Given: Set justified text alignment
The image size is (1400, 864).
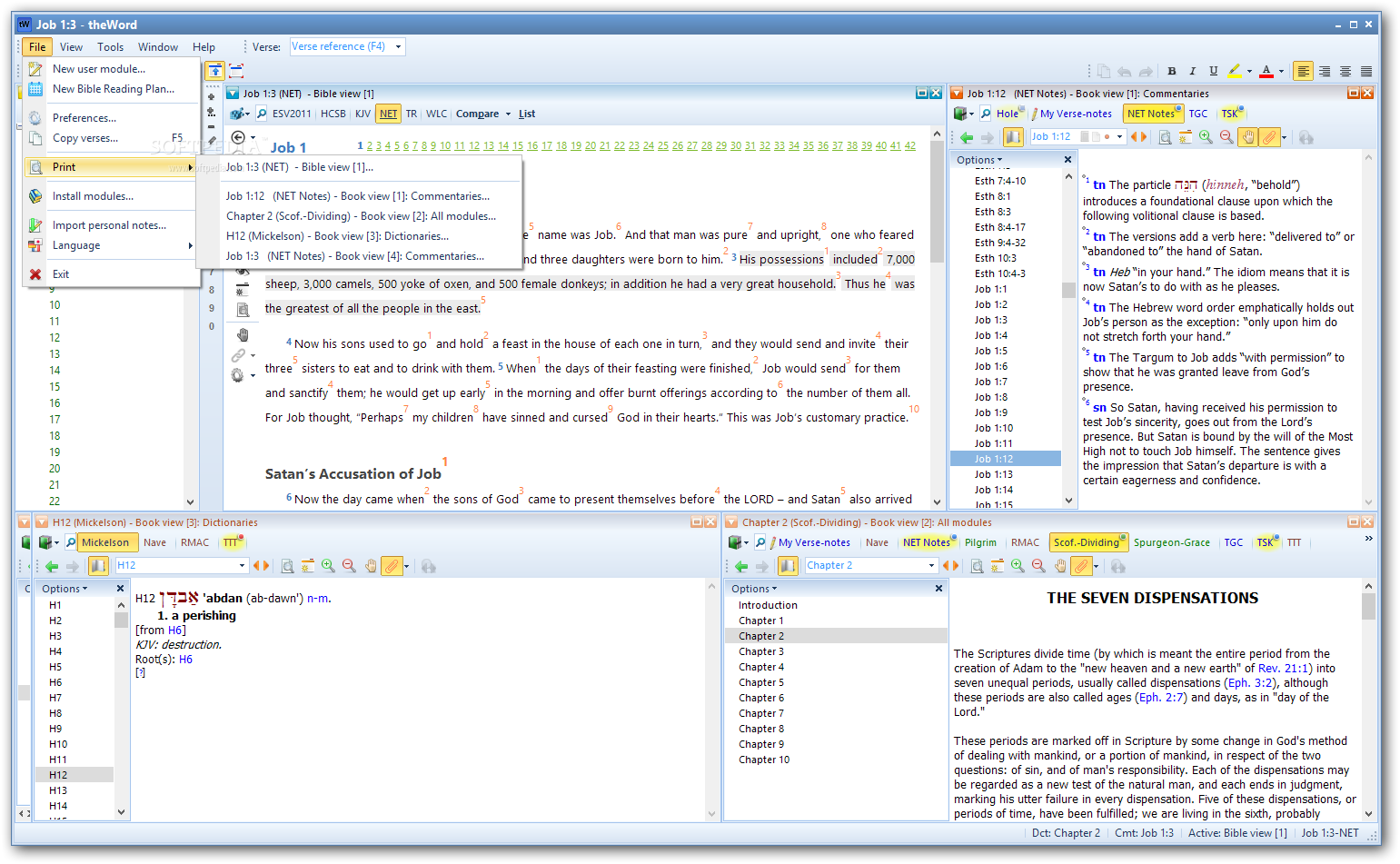Looking at the screenshot, I should point(1365,71).
